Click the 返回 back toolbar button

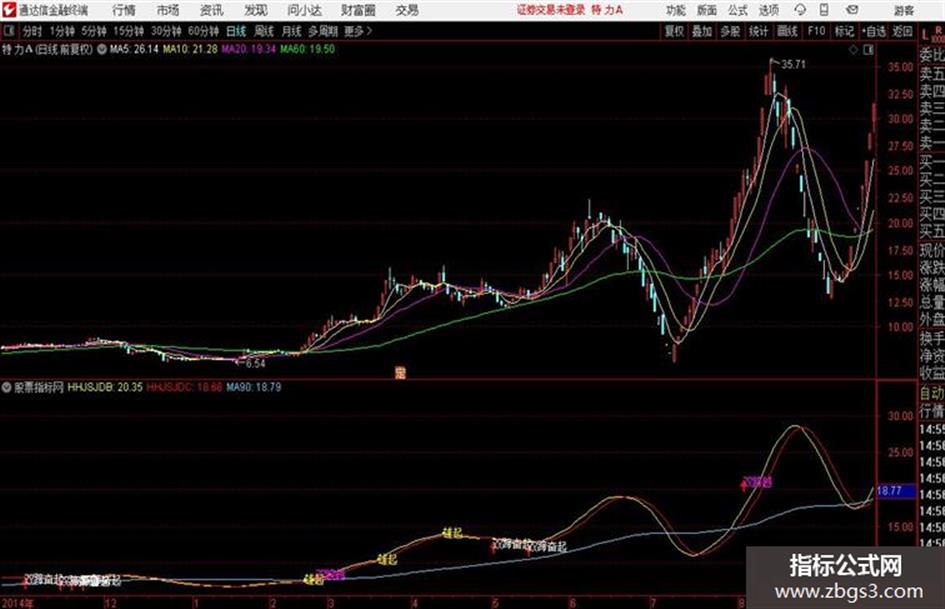tap(902, 31)
